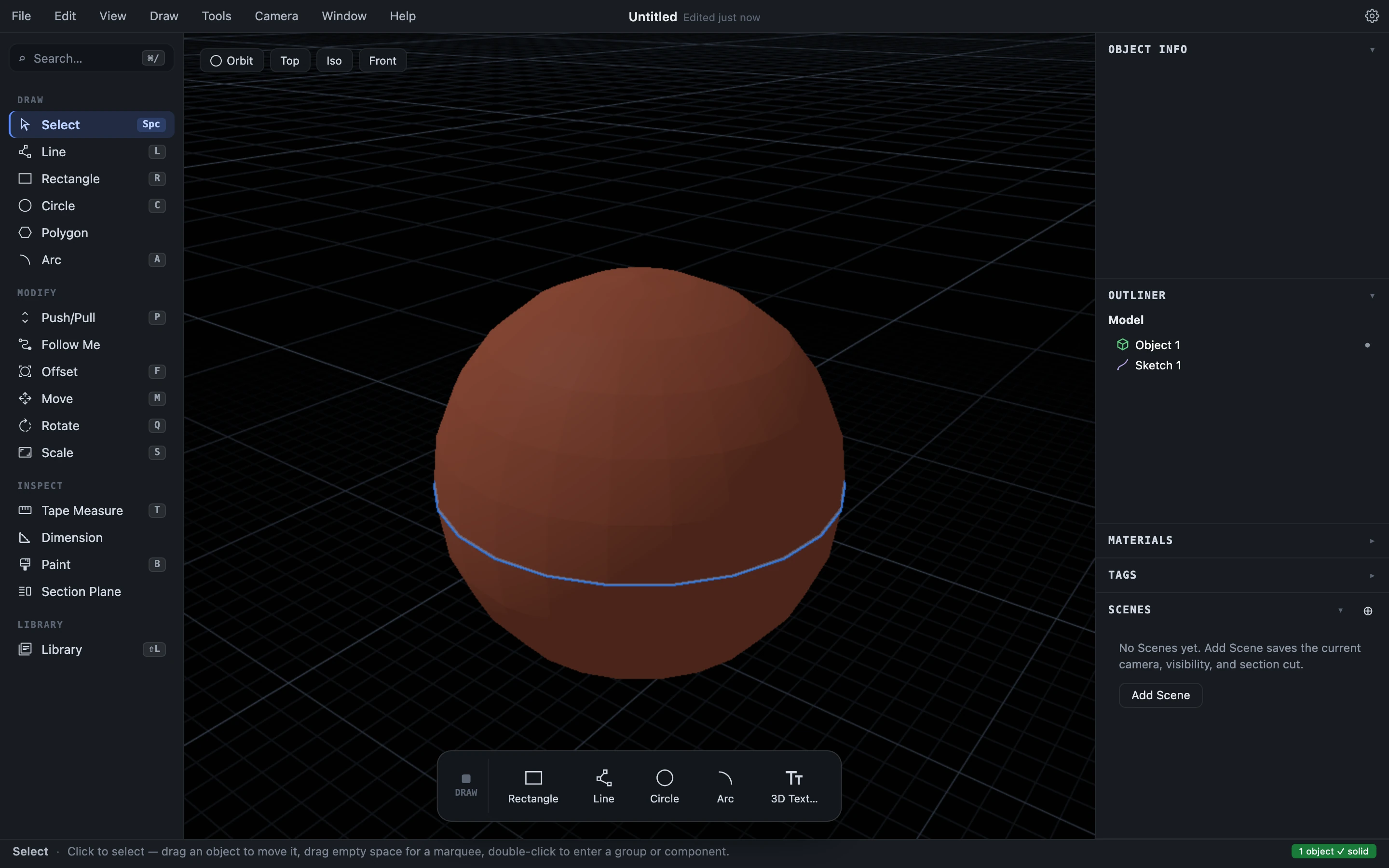Select the Rotate tool

(92, 425)
